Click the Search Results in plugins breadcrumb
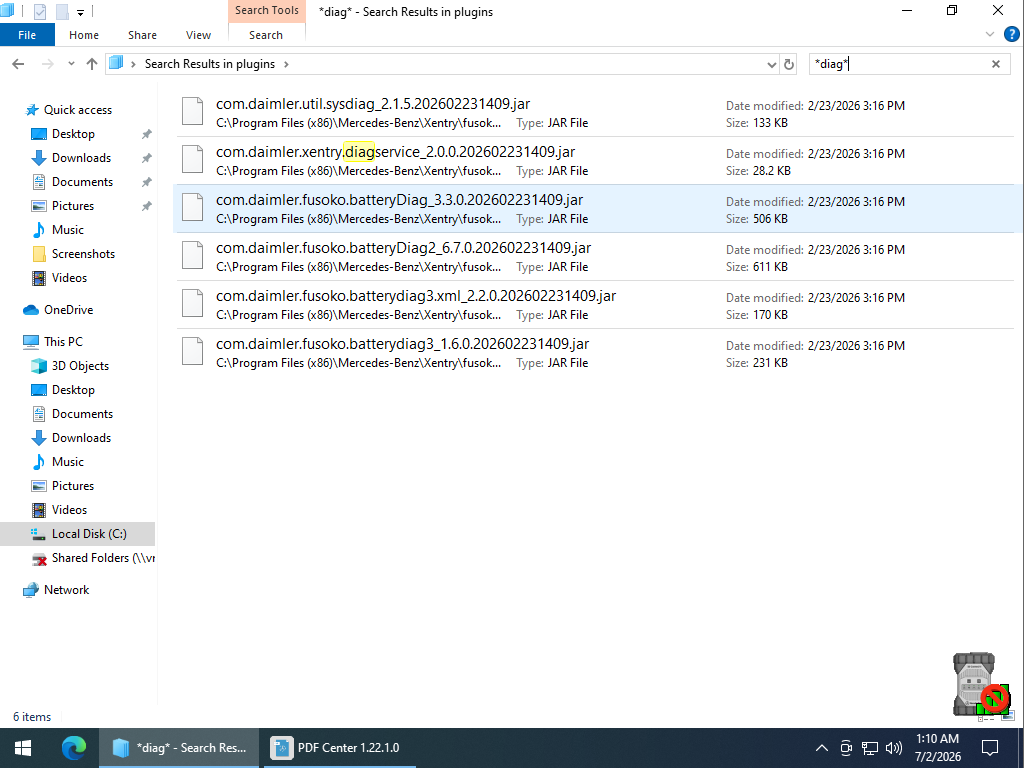 (210, 64)
